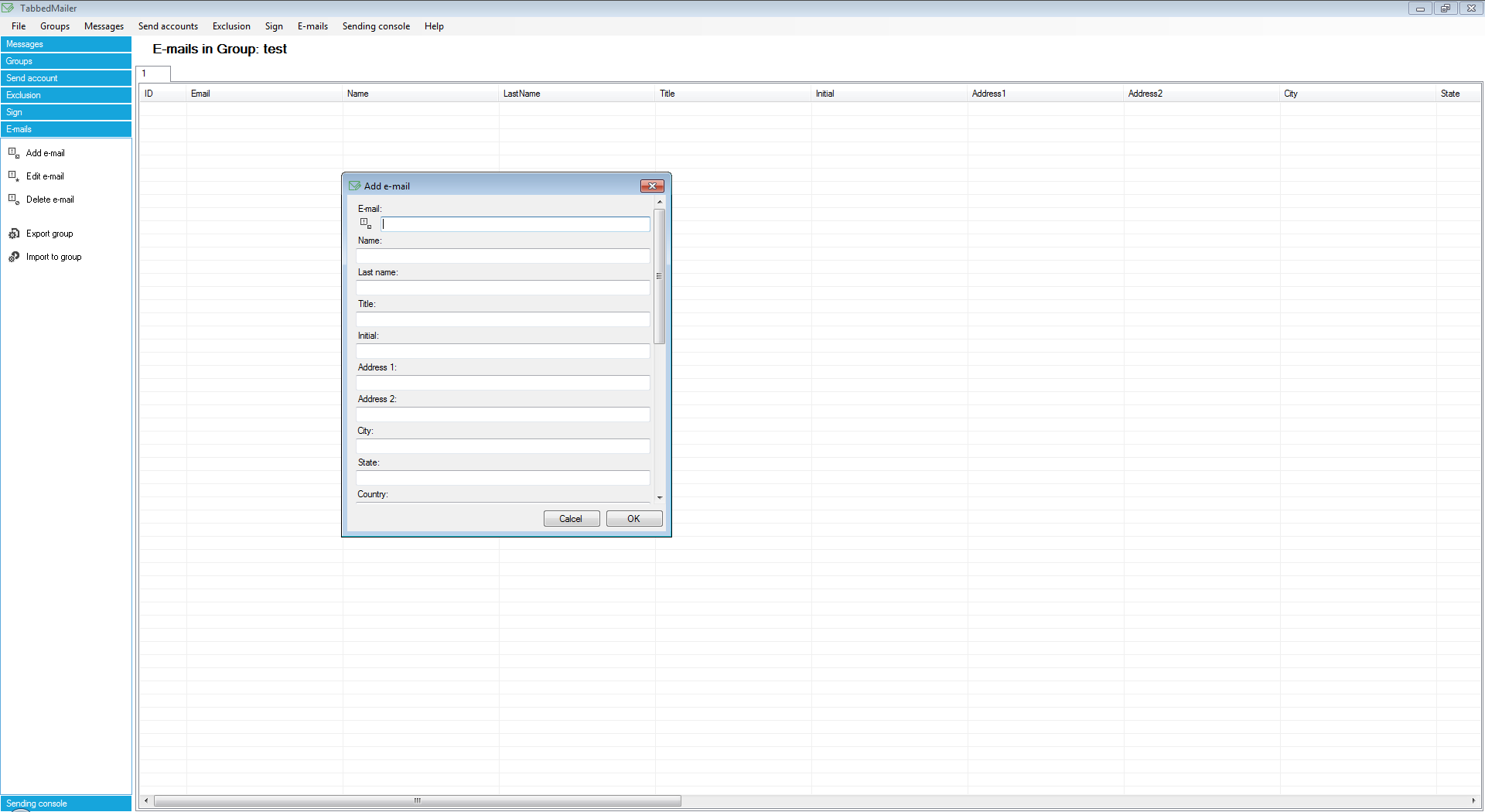The image size is (1485, 812).
Task: Click the dialog vertical scrollbar thumb
Action: [660, 276]
